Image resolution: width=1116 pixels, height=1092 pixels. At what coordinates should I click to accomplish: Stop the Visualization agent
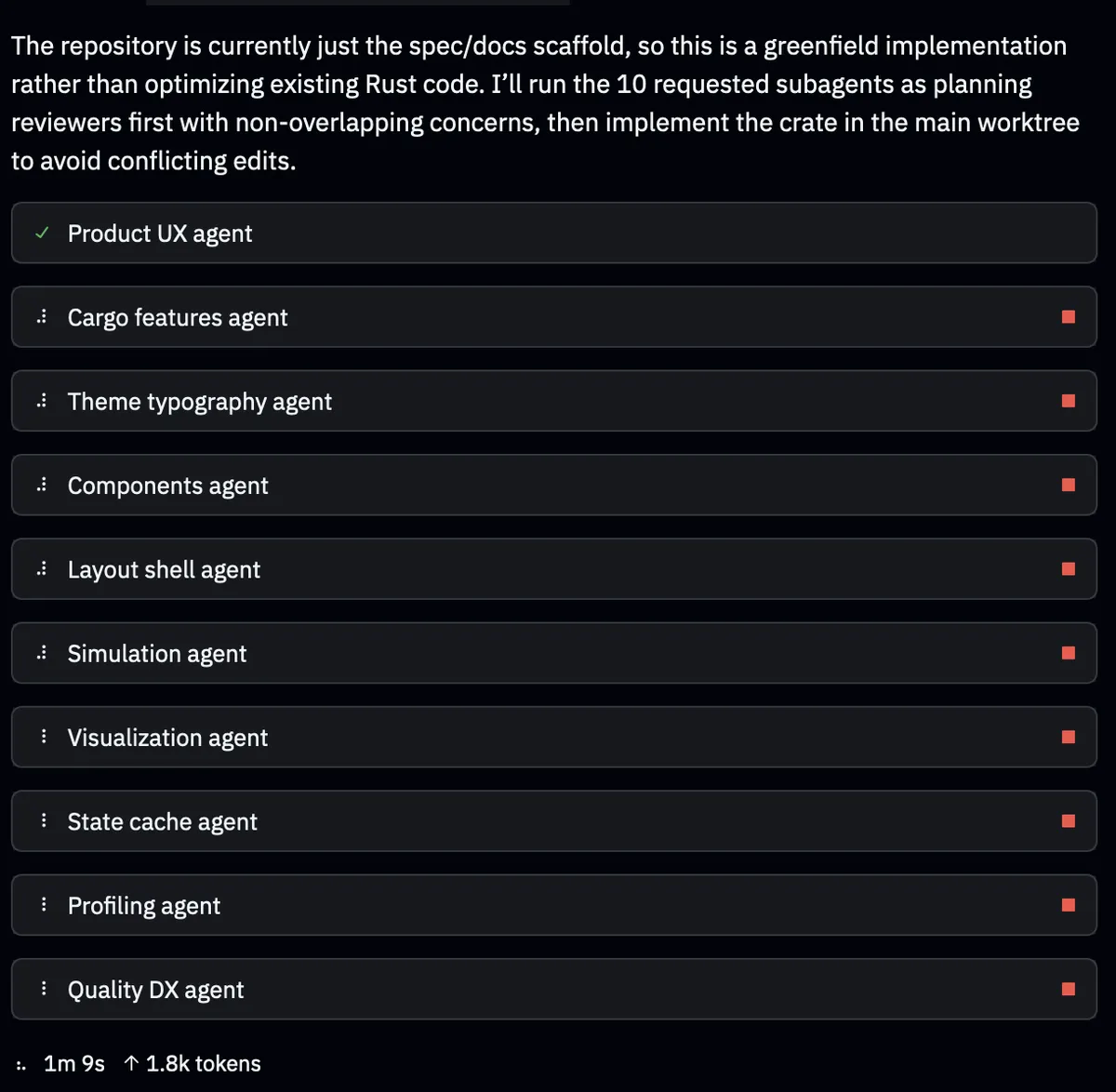[1068, 737]
